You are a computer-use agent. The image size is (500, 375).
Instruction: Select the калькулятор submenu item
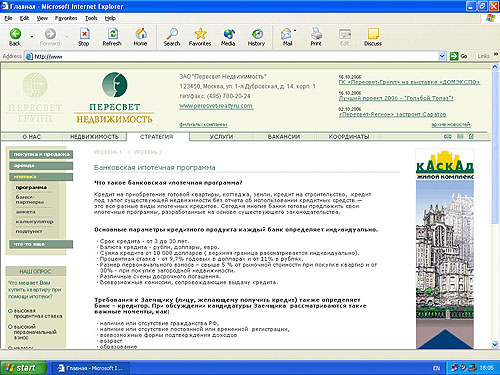34,221
